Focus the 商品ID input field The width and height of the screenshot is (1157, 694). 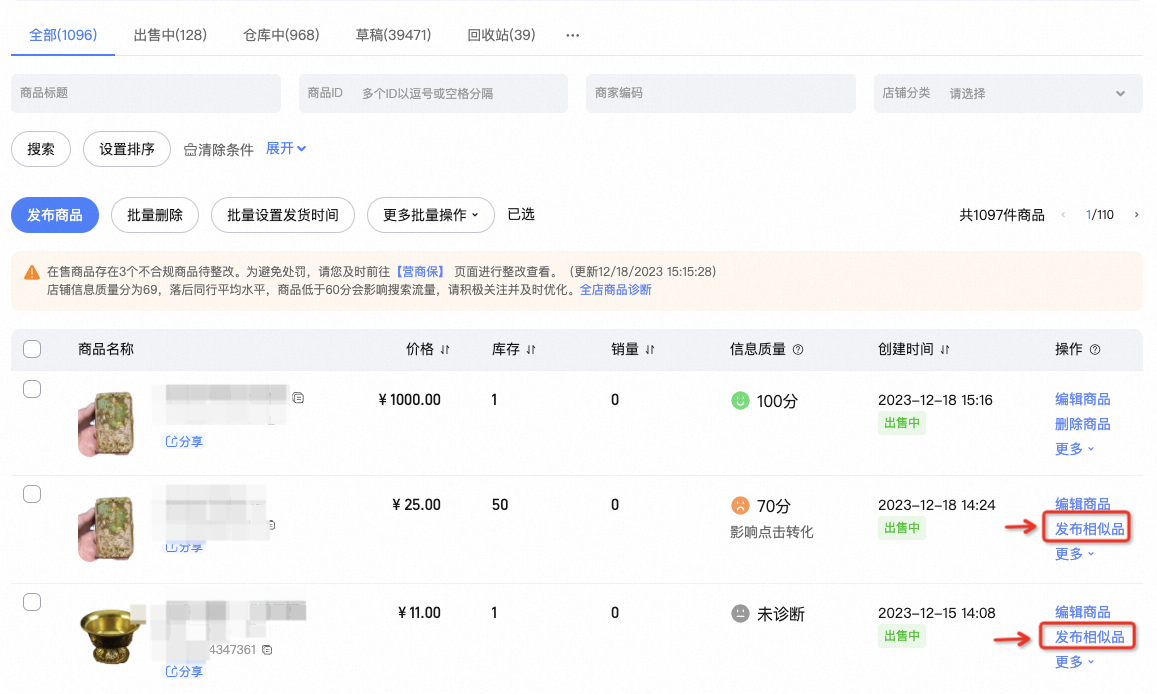pyautogui.click(x=433, y=93)
